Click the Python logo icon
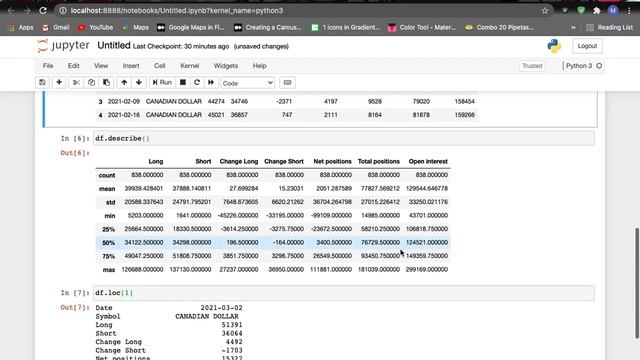640x360 pixels. coord(554,46)
